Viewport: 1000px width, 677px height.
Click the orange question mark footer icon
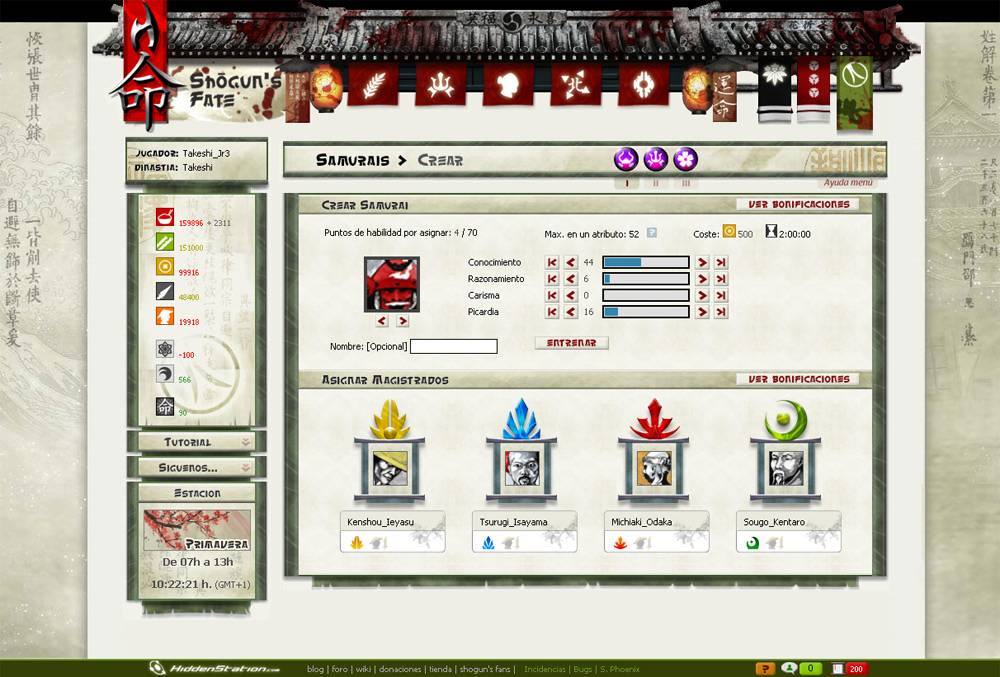tap(765, 669)
